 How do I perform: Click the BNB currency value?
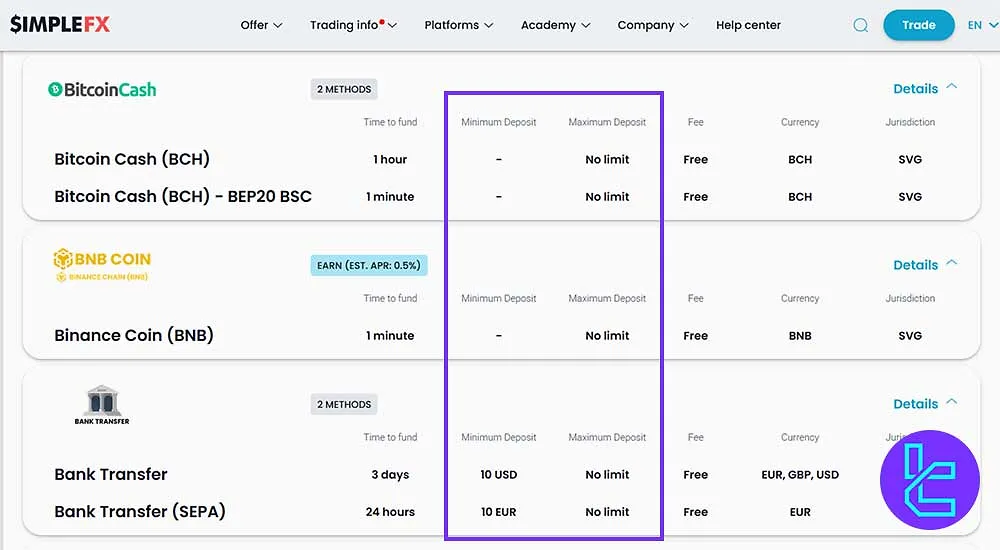800,336
